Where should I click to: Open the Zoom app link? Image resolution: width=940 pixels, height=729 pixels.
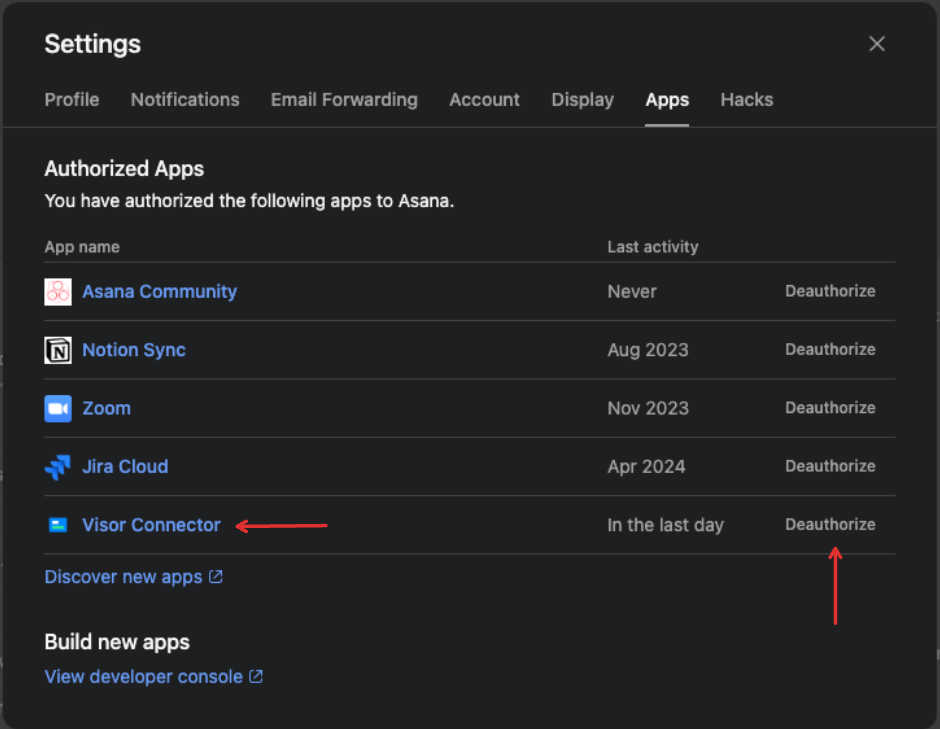click(106, 408)
